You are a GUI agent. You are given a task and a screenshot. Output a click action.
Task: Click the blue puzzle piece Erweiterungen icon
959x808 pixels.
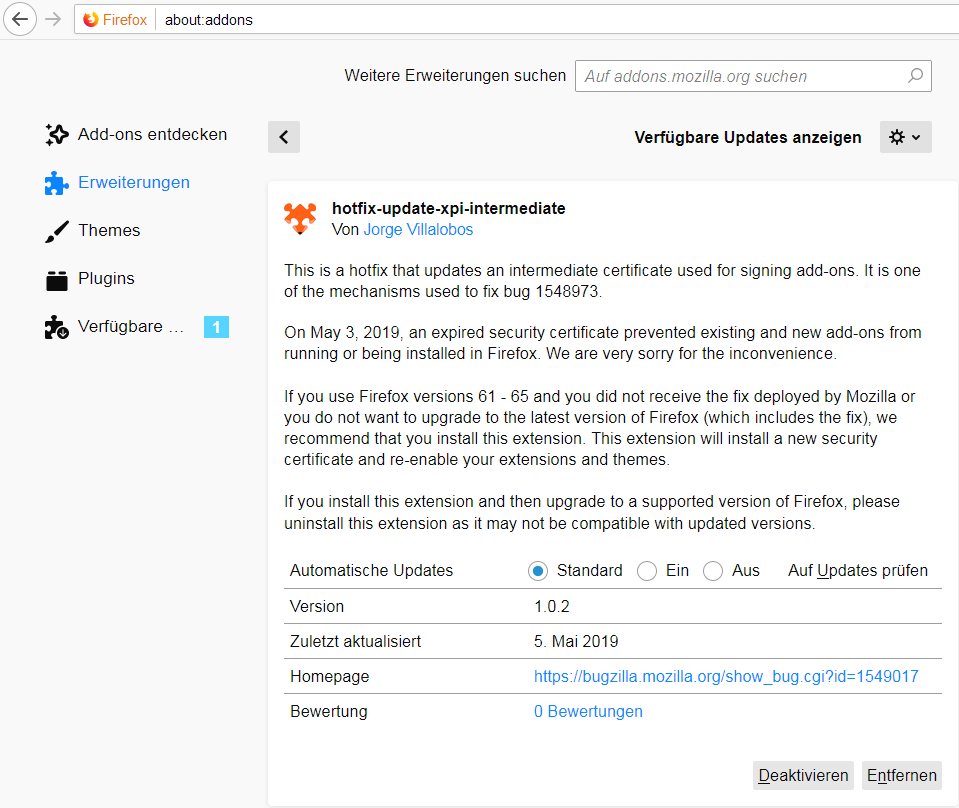pos(57,183)
